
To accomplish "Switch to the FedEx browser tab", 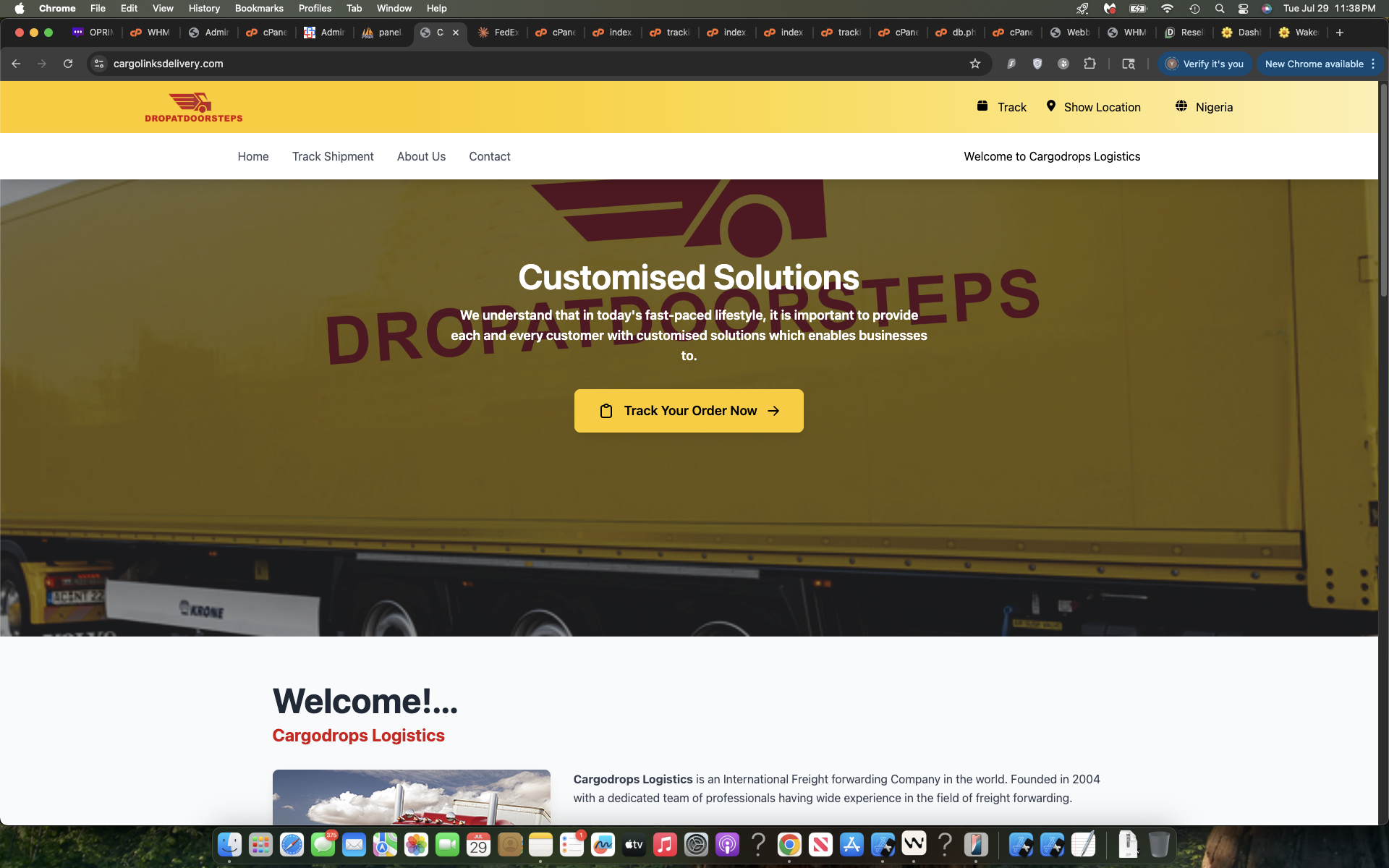I will click(x=498, y=33).
